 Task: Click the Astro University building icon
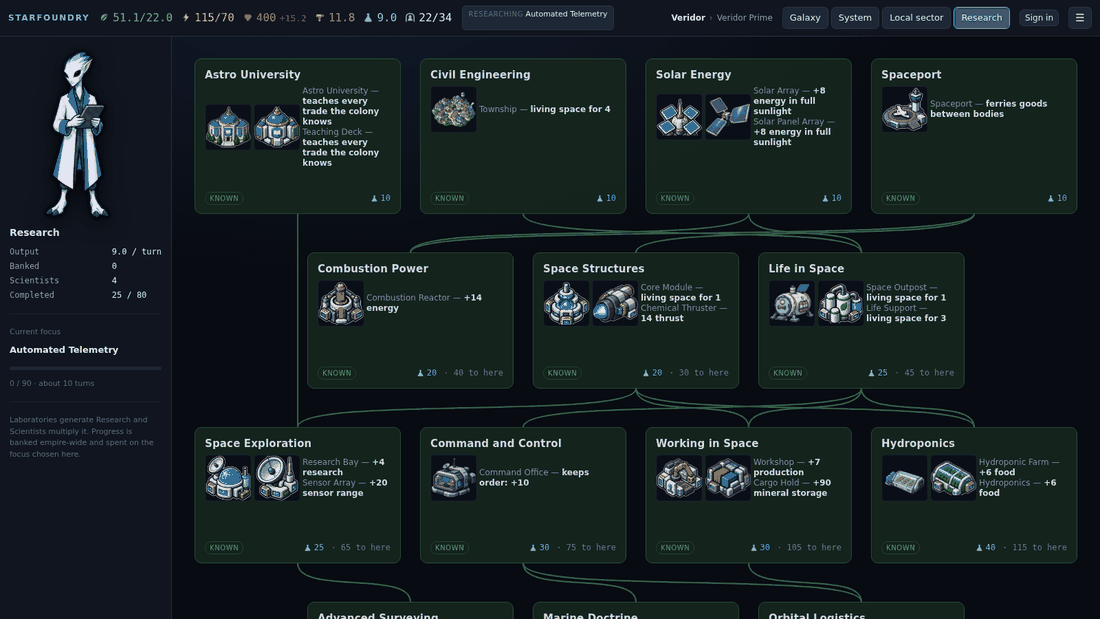(228, 127)
